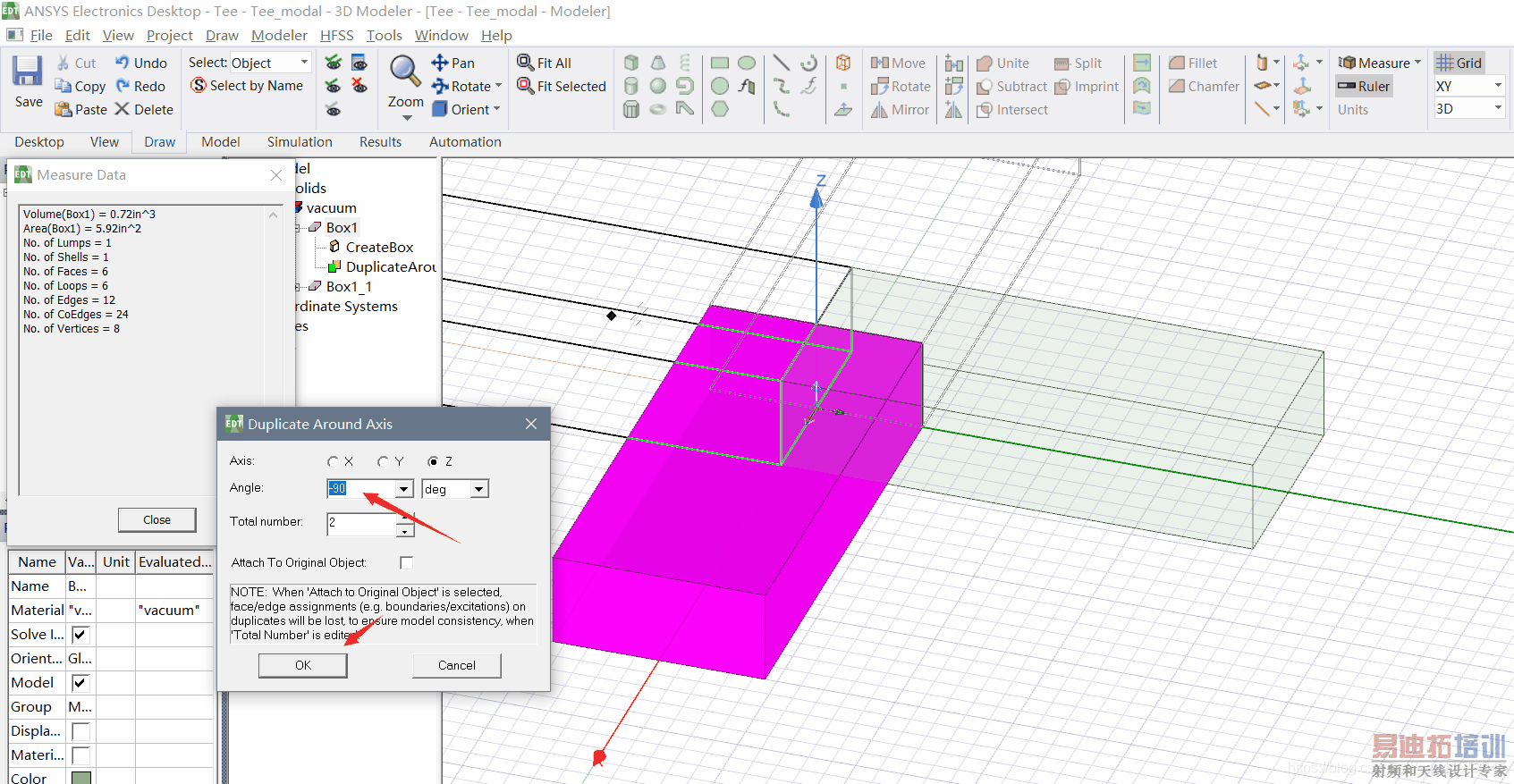Expand the XY drawing plane dropdown
1514x784 pixels.
(x=1498, y=86)
